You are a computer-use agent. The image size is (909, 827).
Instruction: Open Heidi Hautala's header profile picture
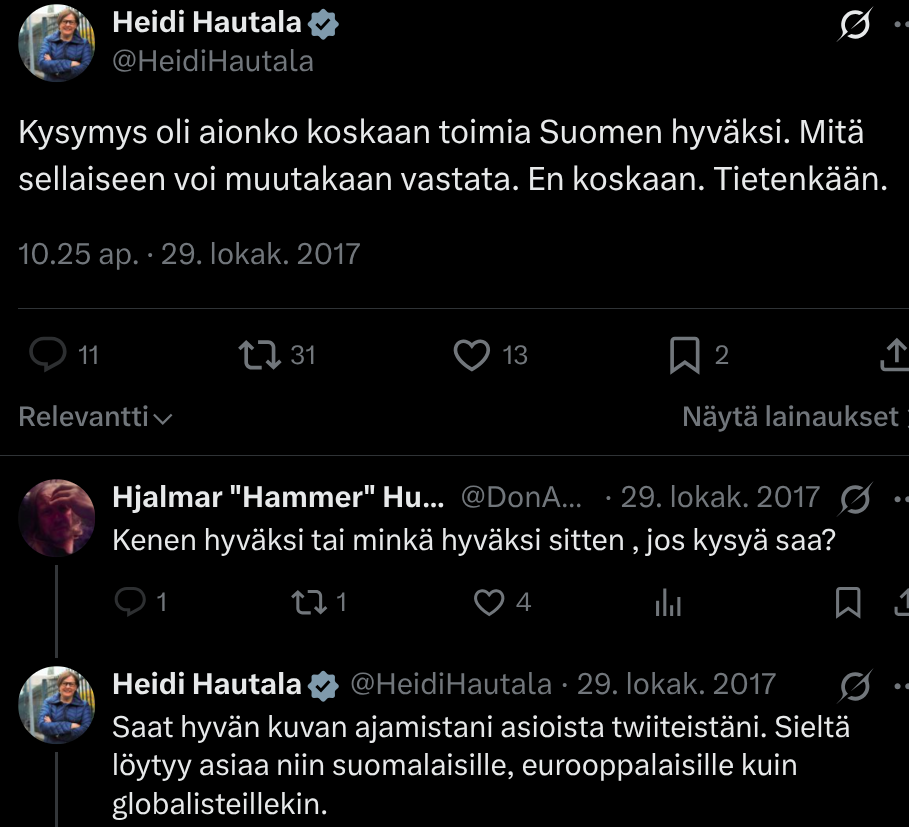[57, 42]
